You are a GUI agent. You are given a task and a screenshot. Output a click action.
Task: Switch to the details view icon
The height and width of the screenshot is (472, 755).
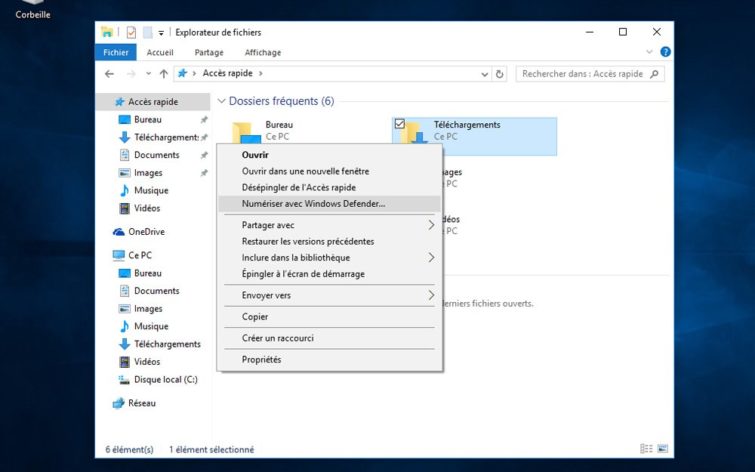tap(646, 449)
